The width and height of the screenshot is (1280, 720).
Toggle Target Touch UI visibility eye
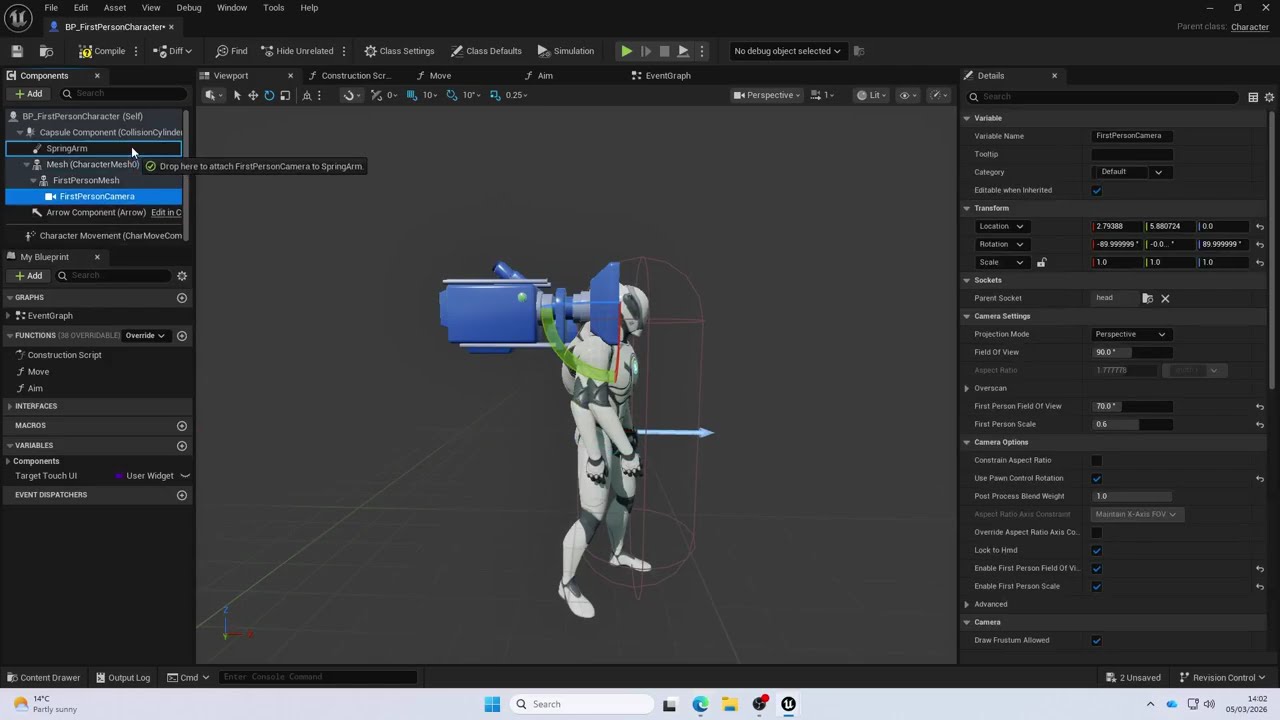point(185,476)
